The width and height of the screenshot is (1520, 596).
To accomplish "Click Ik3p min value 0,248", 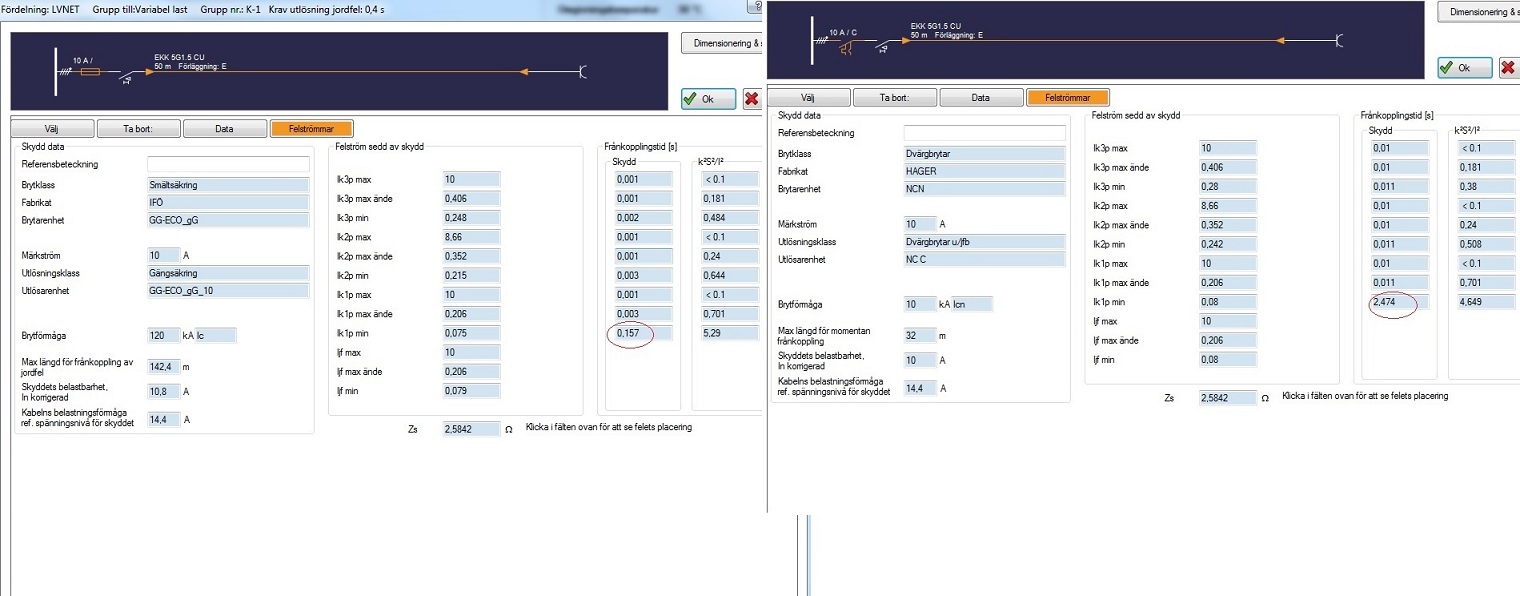I will [x=471, y=218].
